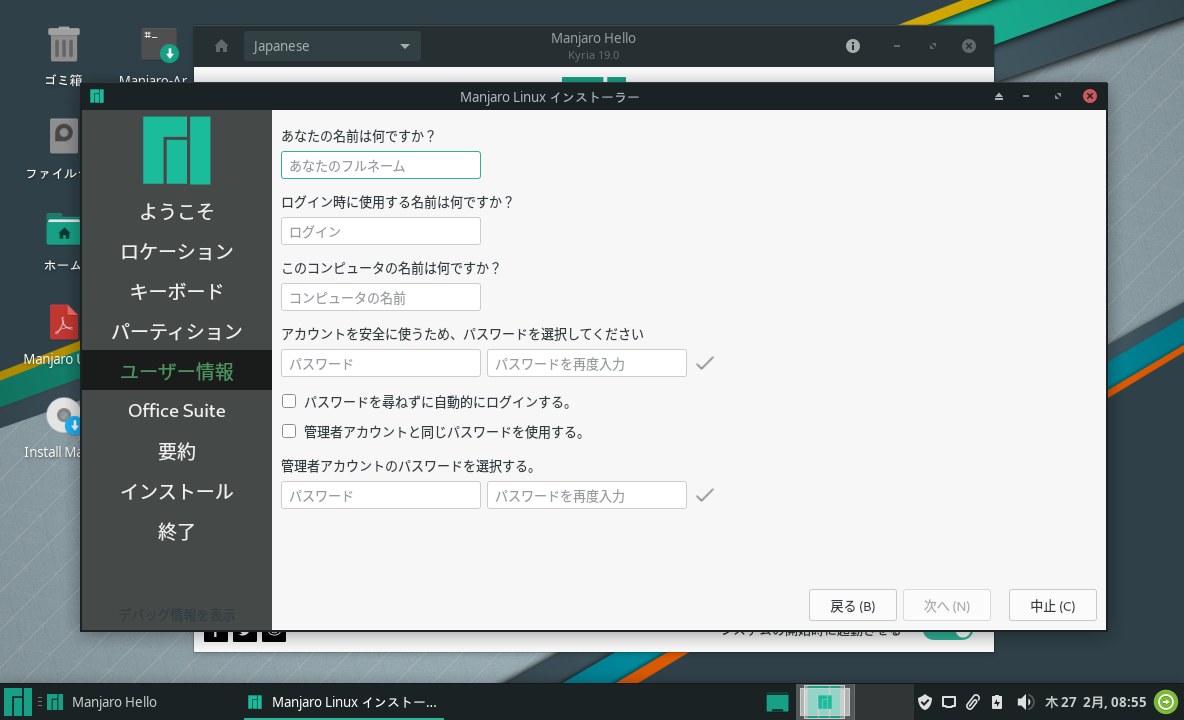Open the volume speaker tray icon
This screenshot has width=1184, height=720.
pos(1024,702)
